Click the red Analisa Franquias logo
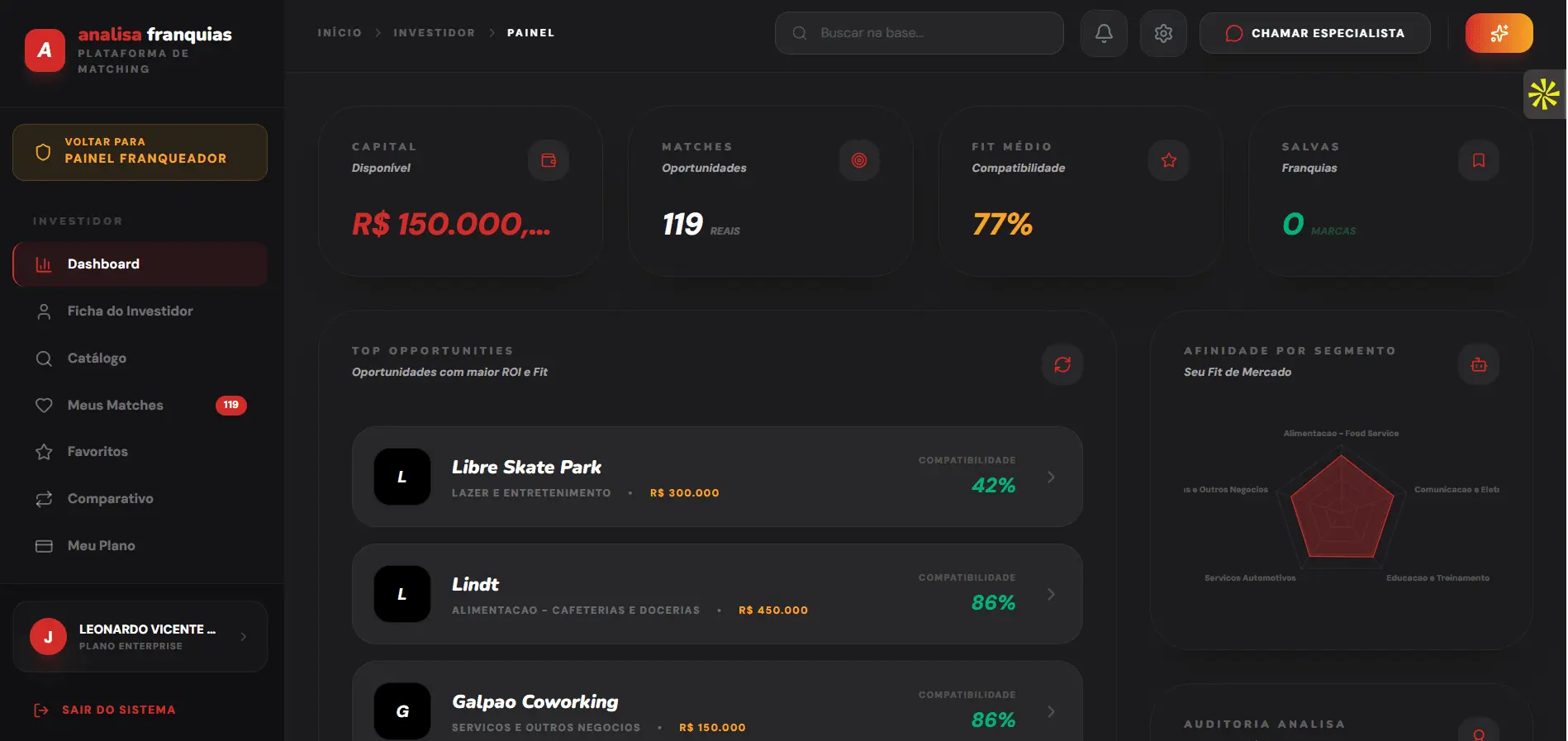Viewport: 1568px width, 741px height. coord(45,50)
